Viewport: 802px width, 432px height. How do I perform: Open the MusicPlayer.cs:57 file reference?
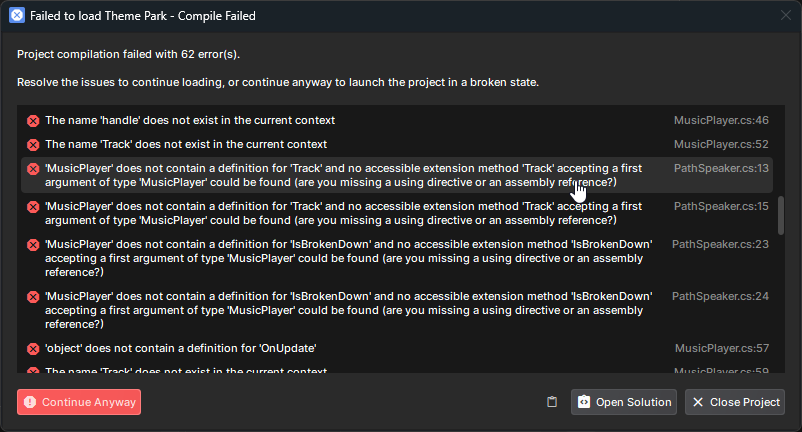click(722, 348)
